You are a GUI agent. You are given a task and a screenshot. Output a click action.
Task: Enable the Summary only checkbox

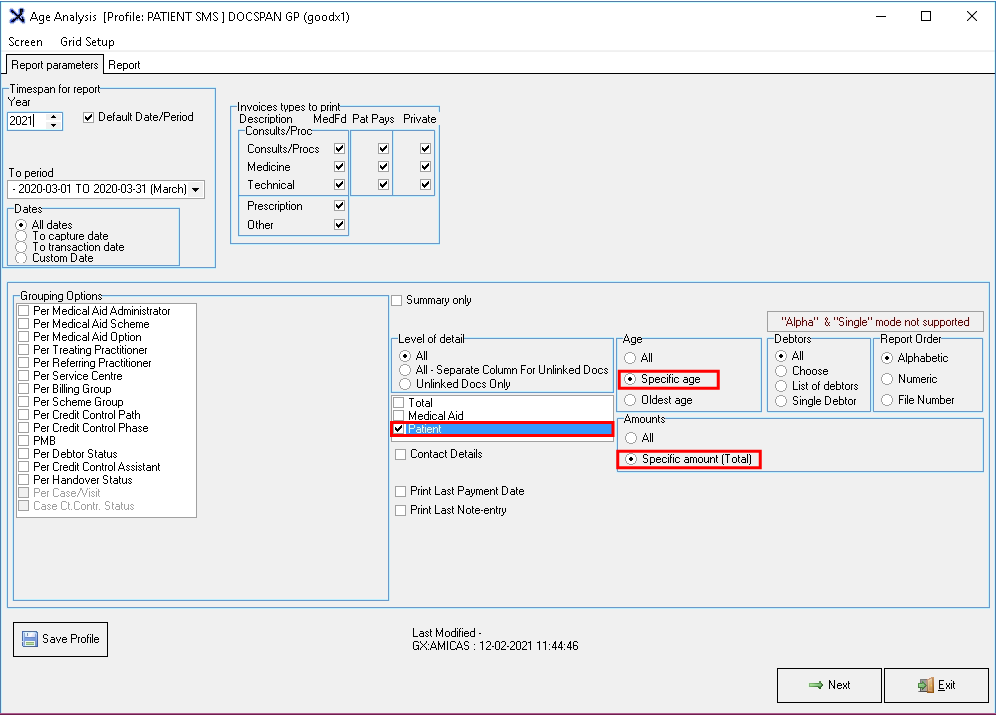tap(397, 300)
